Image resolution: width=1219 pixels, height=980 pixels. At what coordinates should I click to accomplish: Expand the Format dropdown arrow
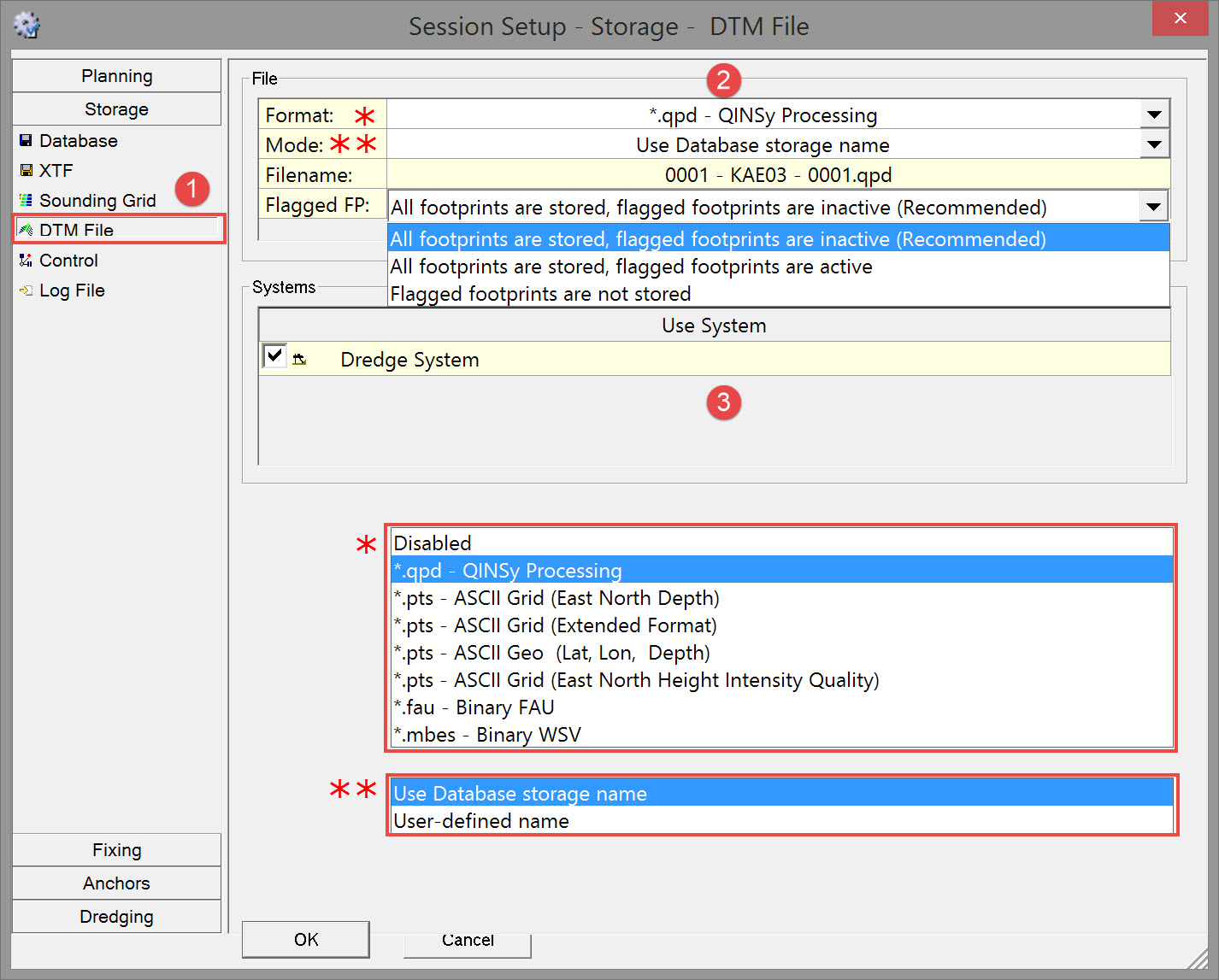tap(1154, 114)
